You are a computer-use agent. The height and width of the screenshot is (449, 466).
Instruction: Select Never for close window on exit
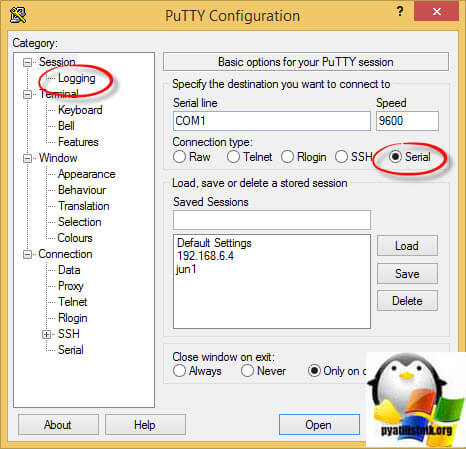pyautogui.click(x=247, y=370)
